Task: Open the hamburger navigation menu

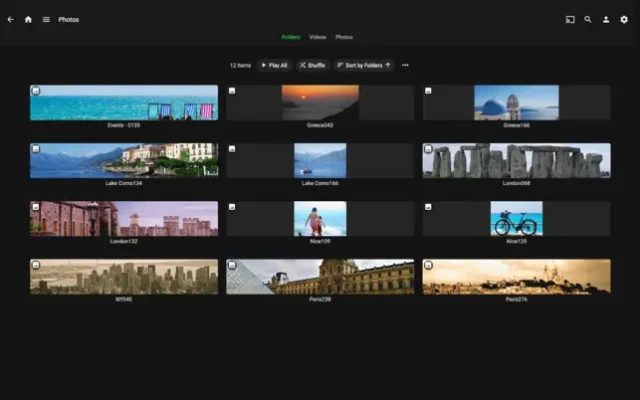Action: click(46, 19)
